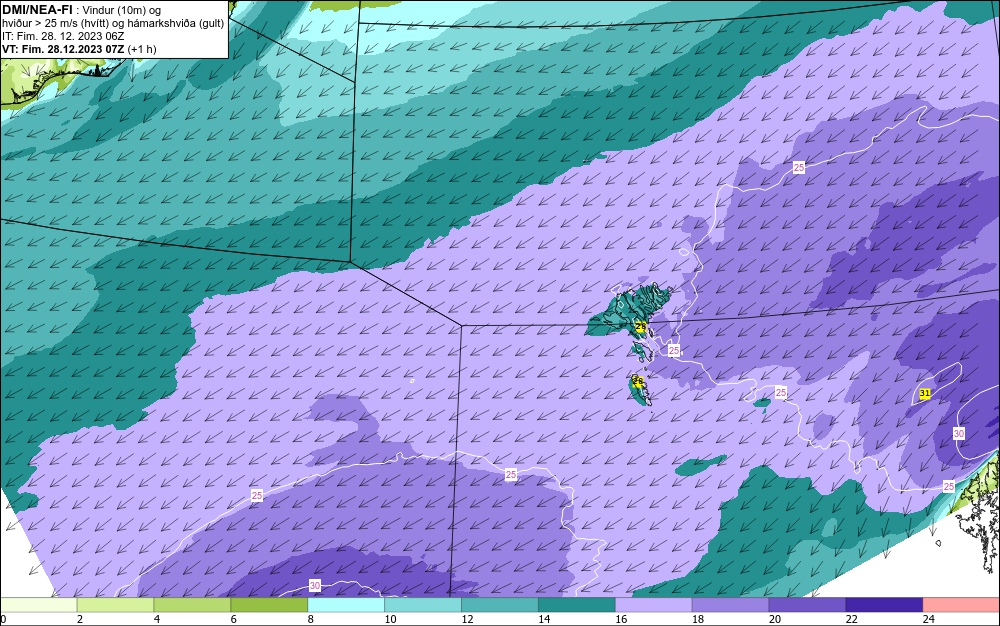
Task: Click the 'IT: Fim. 28. 12. 2023 06Z' timestamp
Action: [x=63, y=36]
